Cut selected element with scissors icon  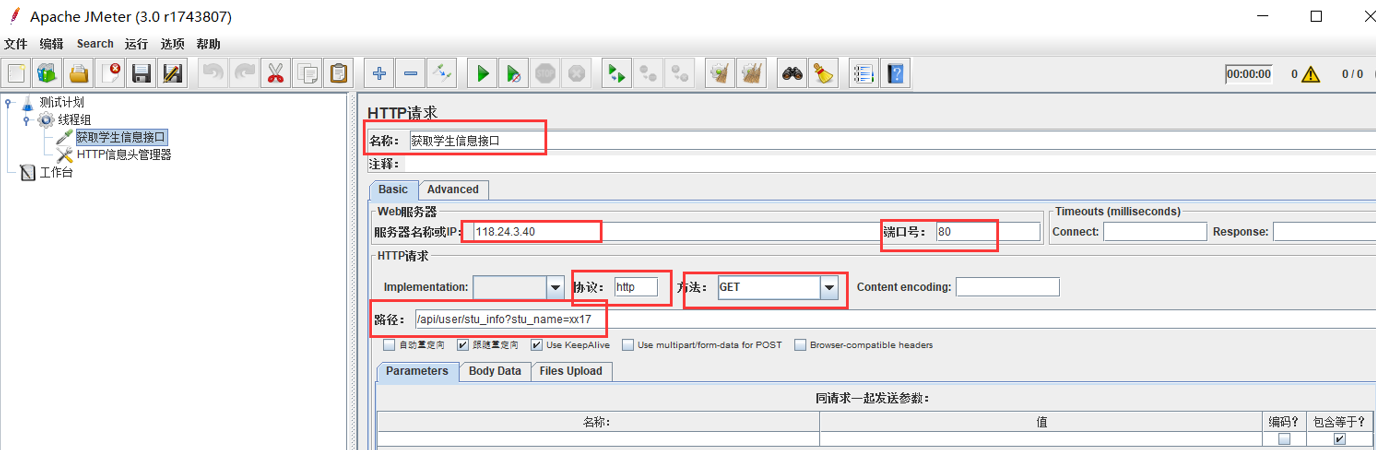[x=276, y=73]
